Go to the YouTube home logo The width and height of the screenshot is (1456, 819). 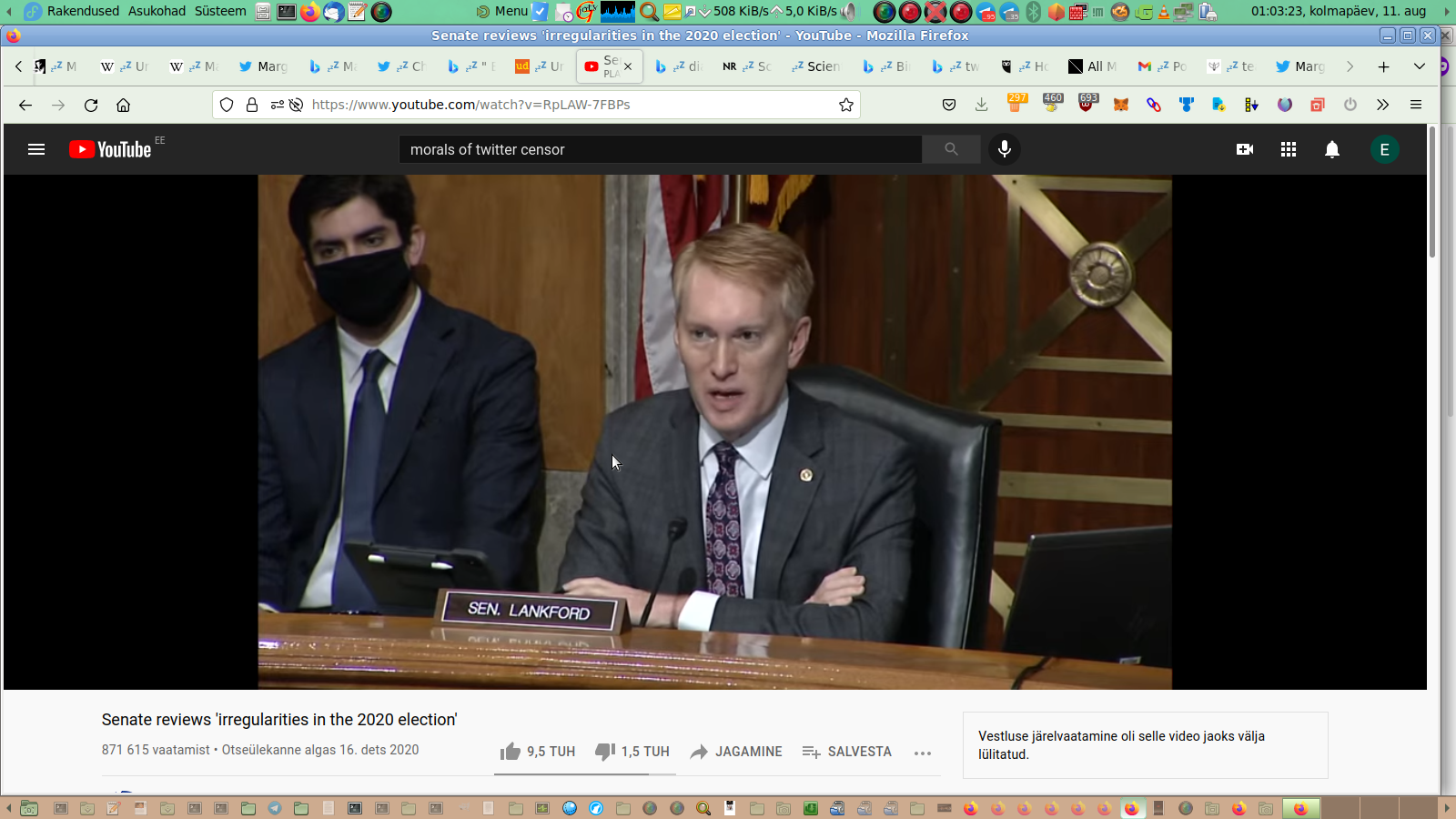[x=110, y=149]
